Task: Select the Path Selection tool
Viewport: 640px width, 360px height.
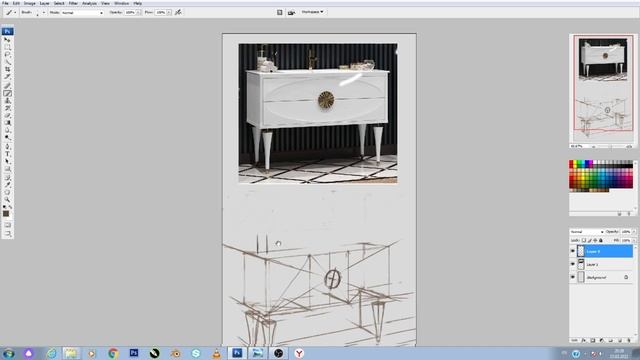Action: click(x=7, y=161)
